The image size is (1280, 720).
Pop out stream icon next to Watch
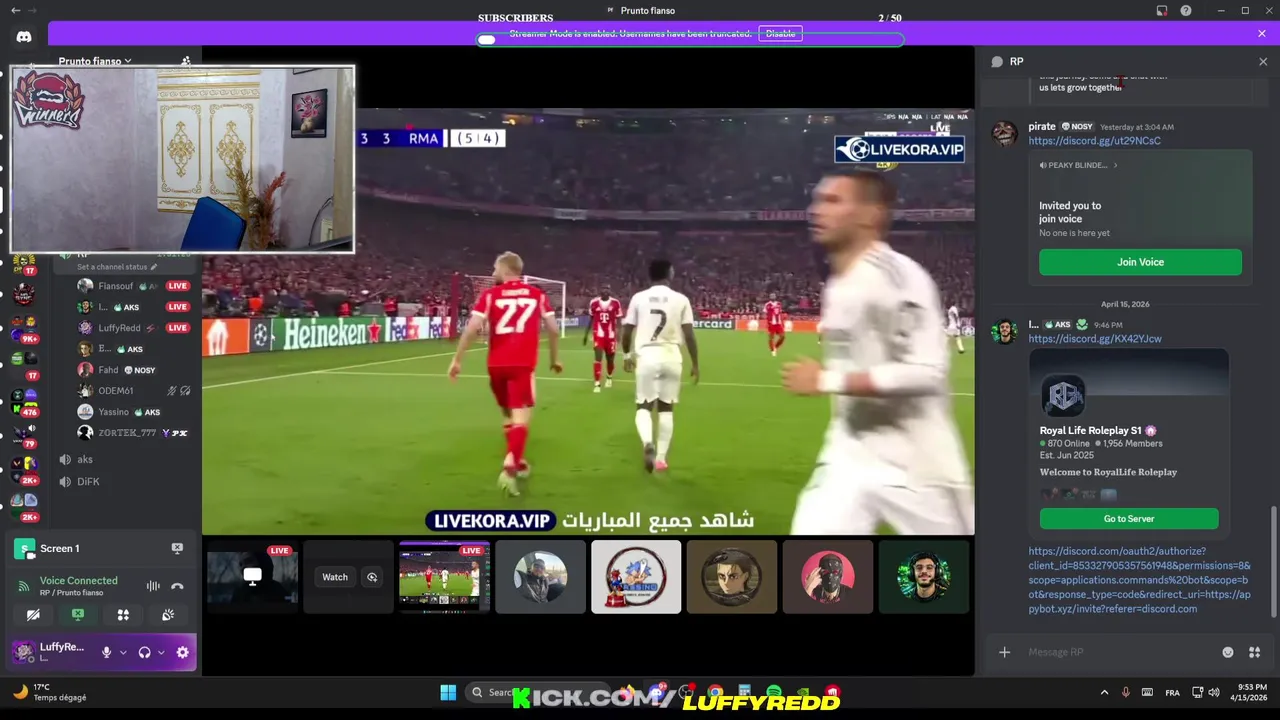pyautogui.click(x=372, y=577)
